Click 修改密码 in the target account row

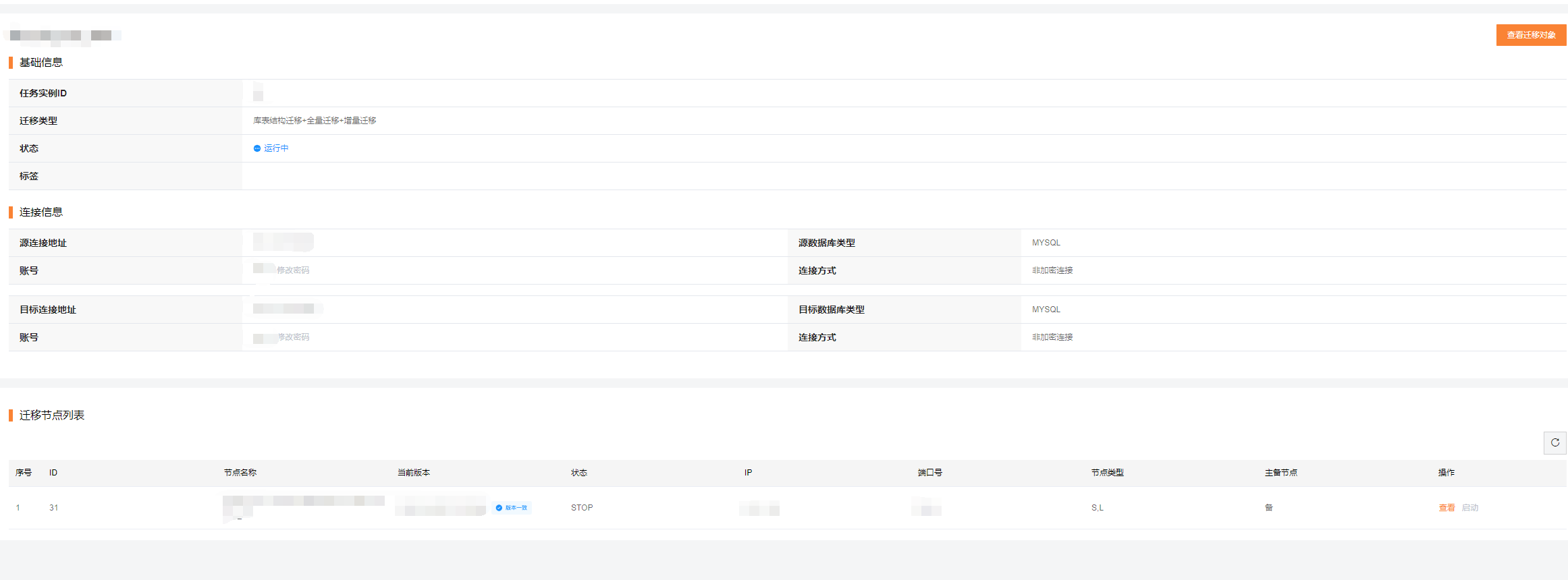294,337
